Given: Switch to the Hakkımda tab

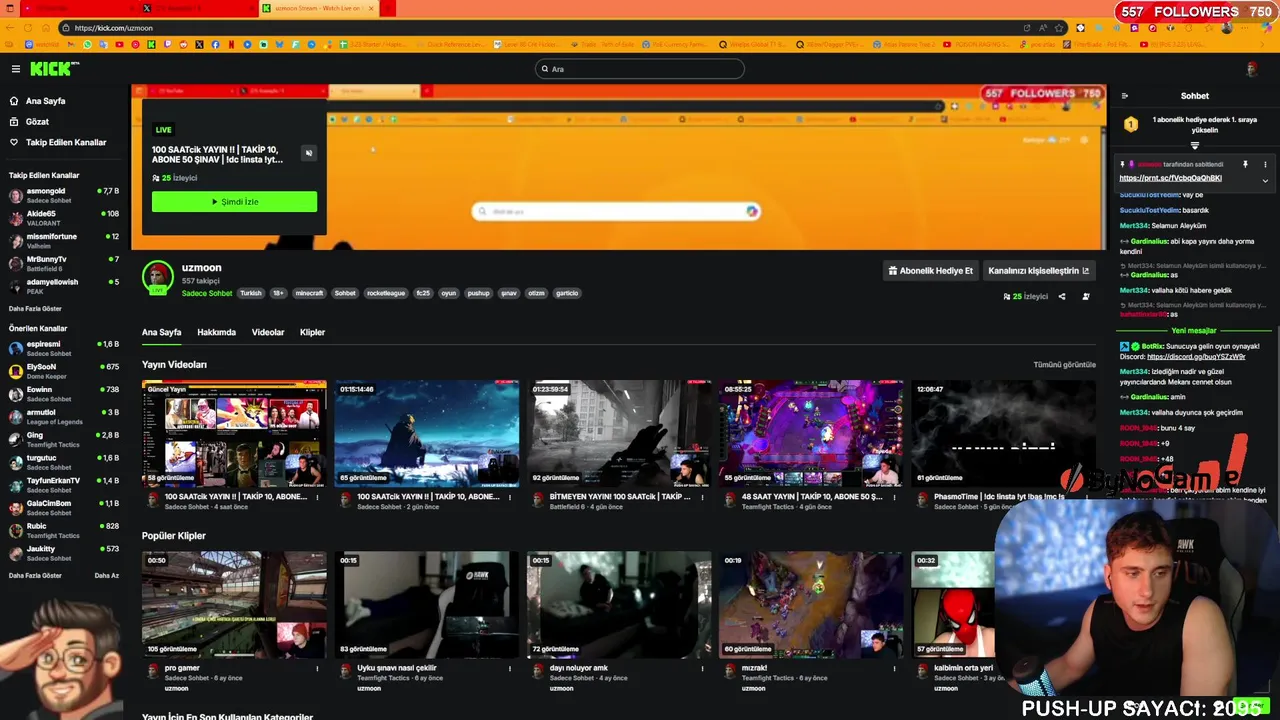Looking at the screenshot, I should [216, 332].
